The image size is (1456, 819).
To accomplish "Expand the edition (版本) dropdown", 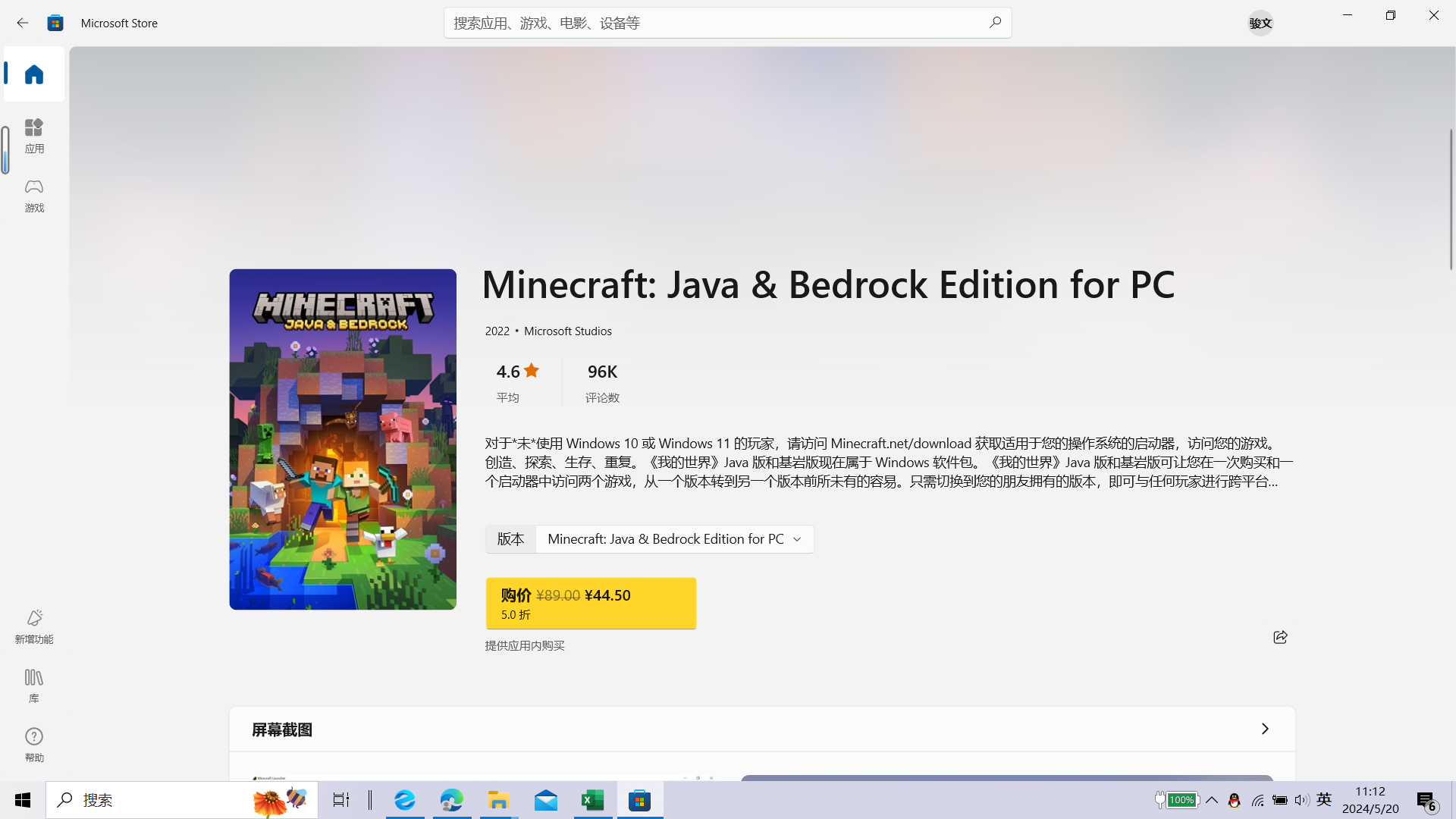I will pyautogui.click(x=674, y=539).
